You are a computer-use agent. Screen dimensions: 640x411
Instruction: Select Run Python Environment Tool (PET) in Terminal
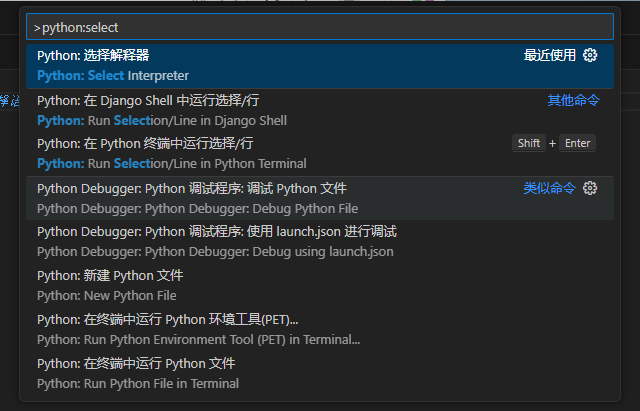click(x=320, y=329)
